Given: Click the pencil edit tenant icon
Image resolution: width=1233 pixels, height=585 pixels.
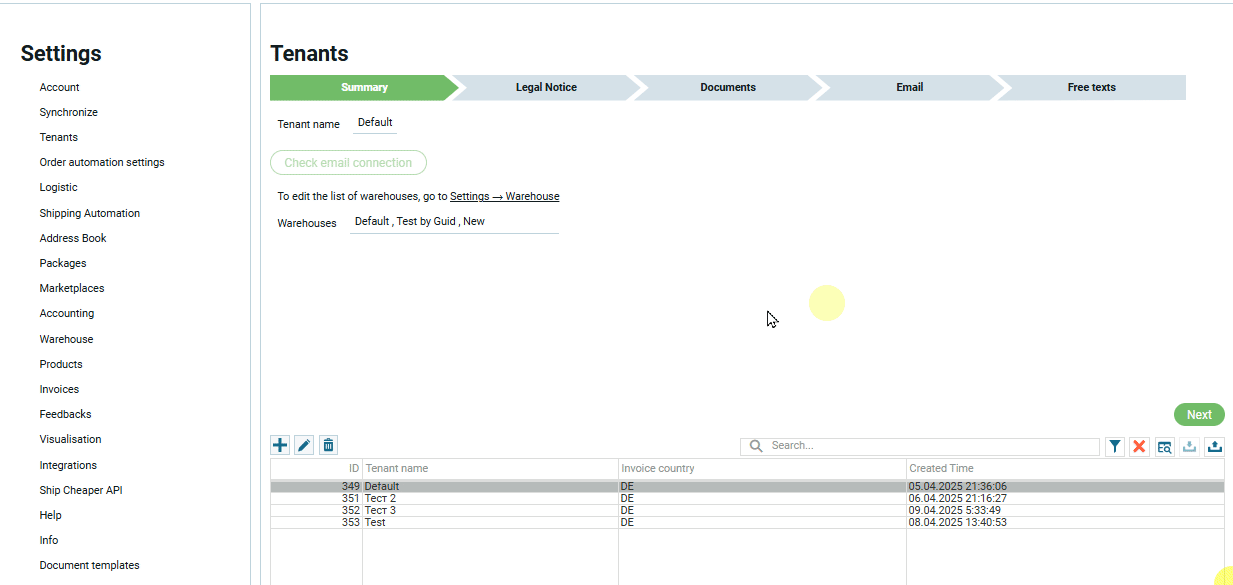Looking at the screenshot, I should tap(304, 445).
